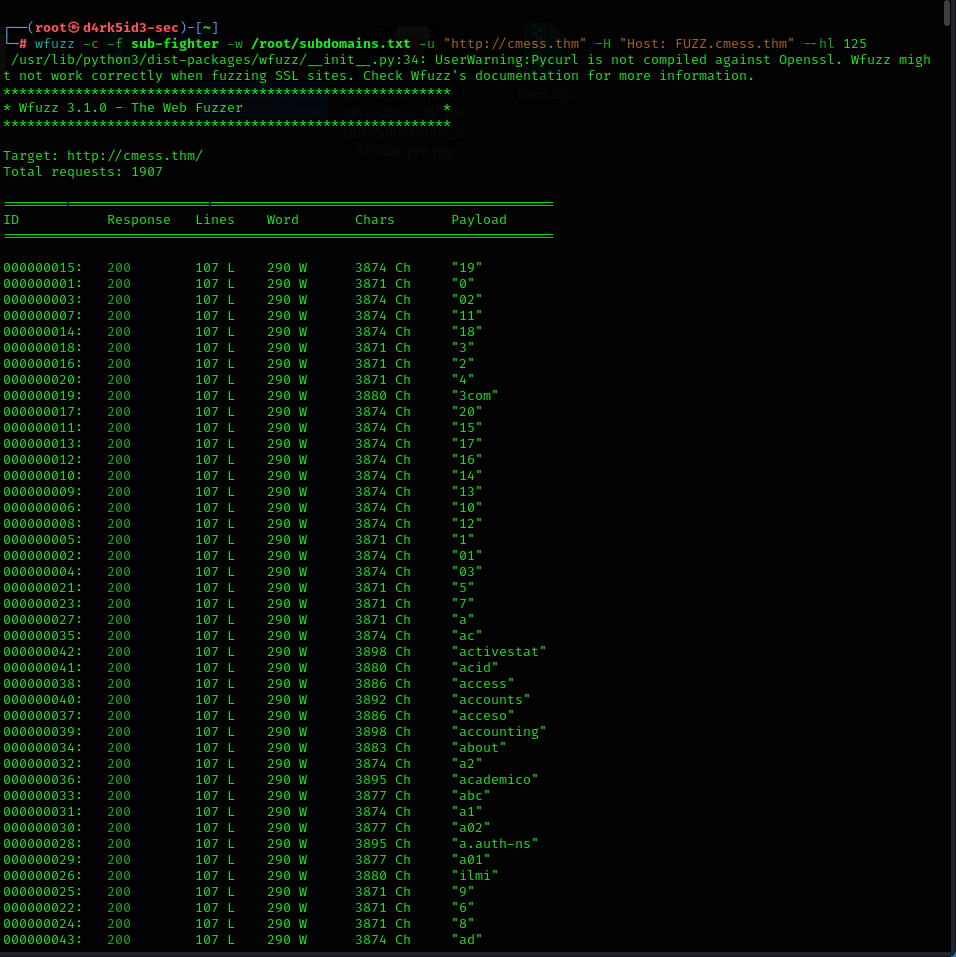The width and height of the screenshot is (956, 957).
Task: Click the faint tools.zip desktop icon behind terminal
Action: 545,95
